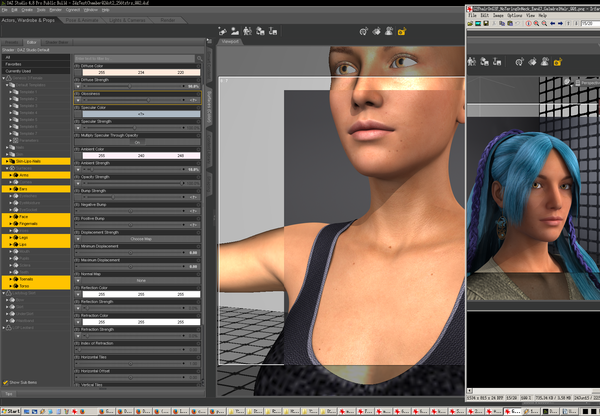Click the blue Previous image arrow in IrfanView
The height and width of the screenshot is (416, 600).
(553, 24)
